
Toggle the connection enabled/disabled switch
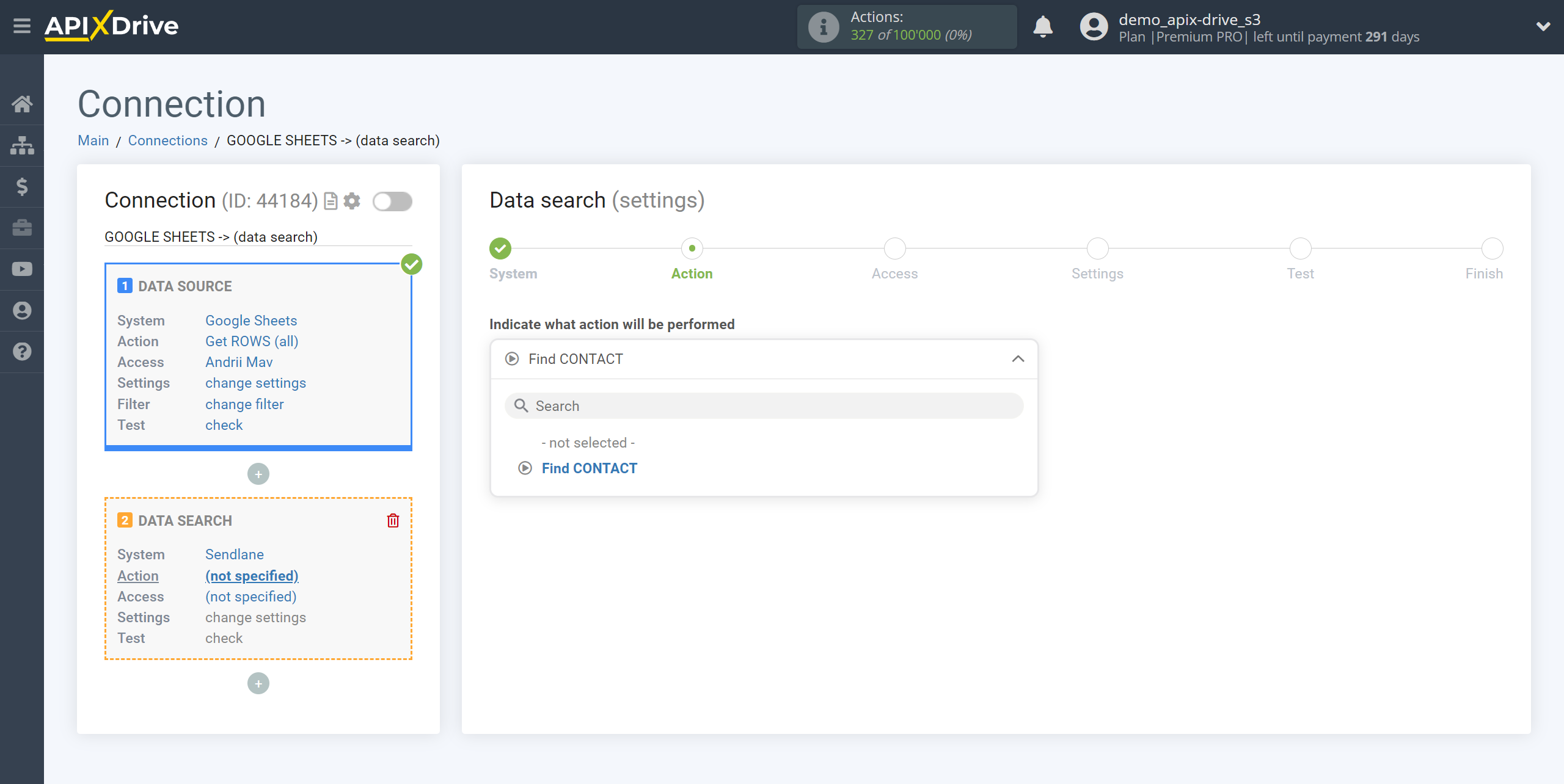(393, 200)
